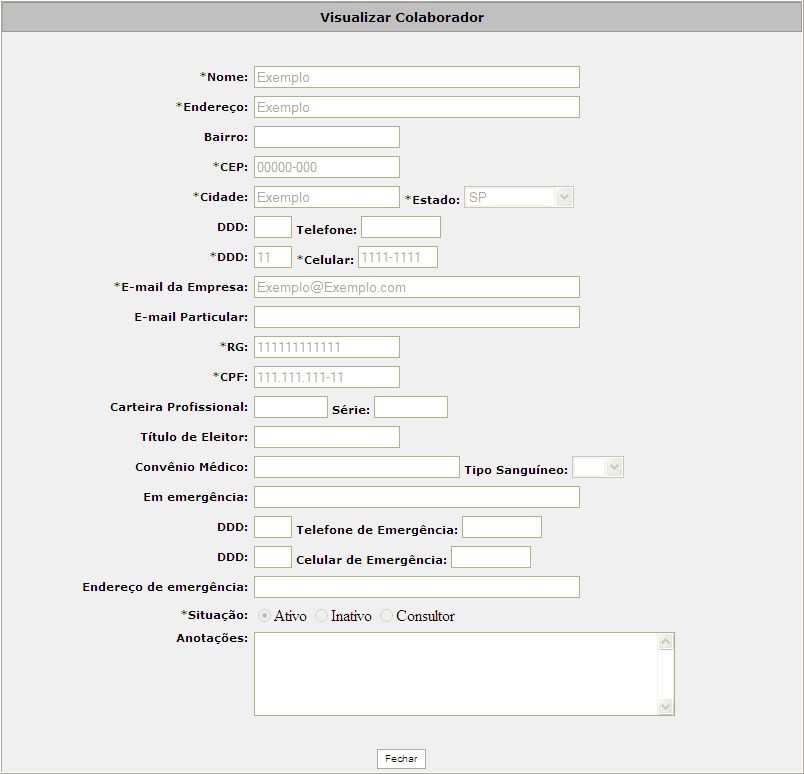Click the Telefone de Emergência field
804x774 pixels.
coord(502,527)
